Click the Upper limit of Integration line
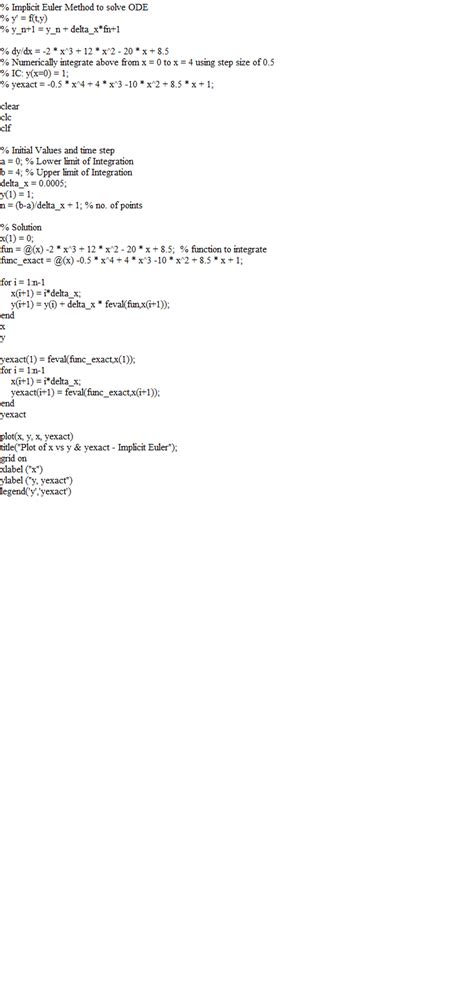 [67, 172]
